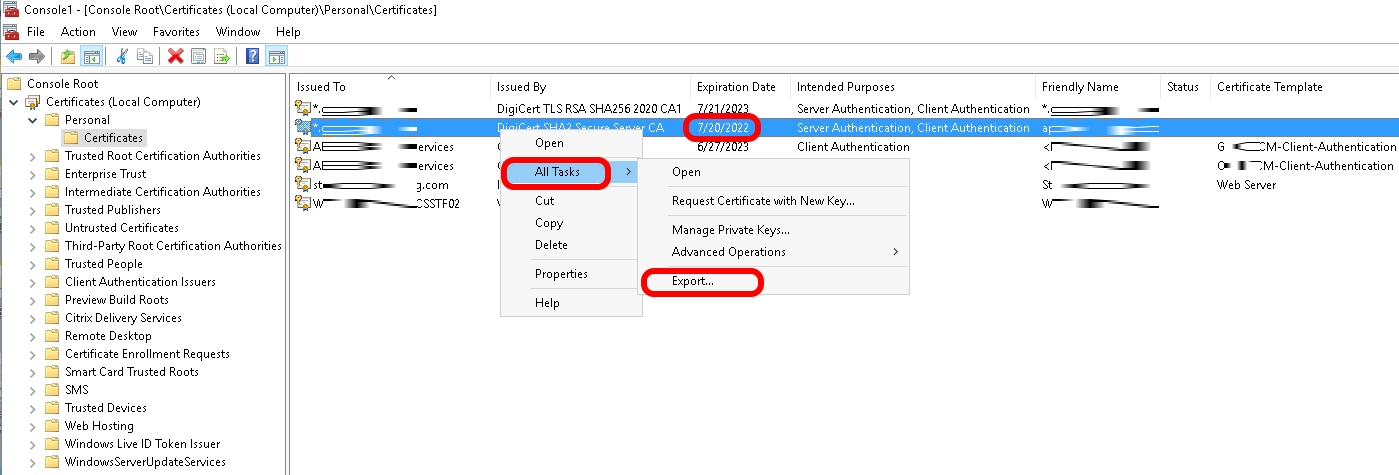Toggle the Show/Hide Console Tree icon
Viewport: 1399px width, 475px height.
tap(91, 57)
